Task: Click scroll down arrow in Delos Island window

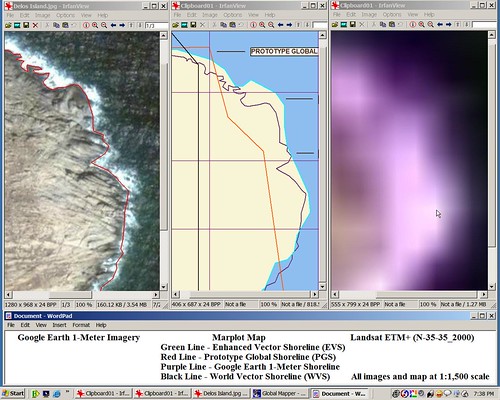Action: (163, 287)
